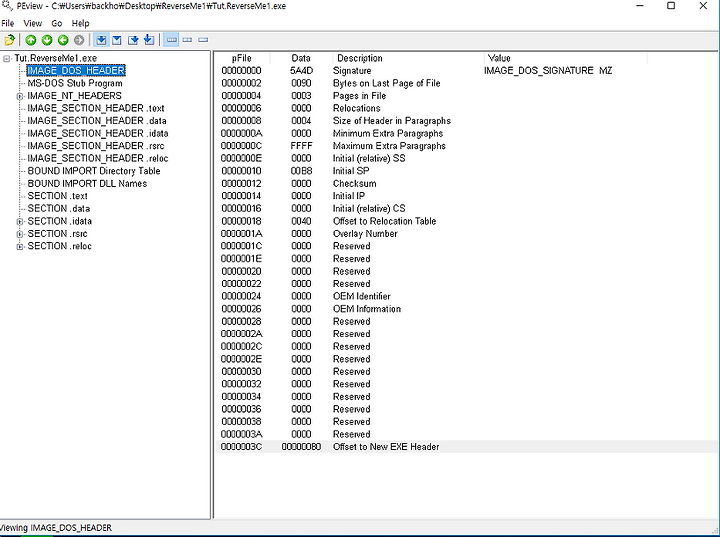Expand the IMAGE_NT_HEADERS node
Image resolution: width=720 pixels, height=537 pixels.
pos(20,96)
